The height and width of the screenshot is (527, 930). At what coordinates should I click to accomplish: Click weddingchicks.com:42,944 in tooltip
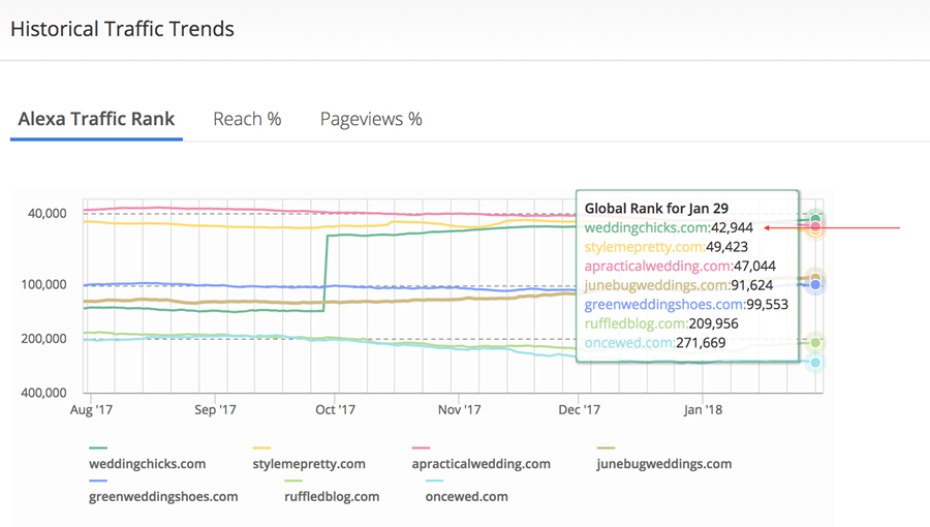tap(668, 228)
